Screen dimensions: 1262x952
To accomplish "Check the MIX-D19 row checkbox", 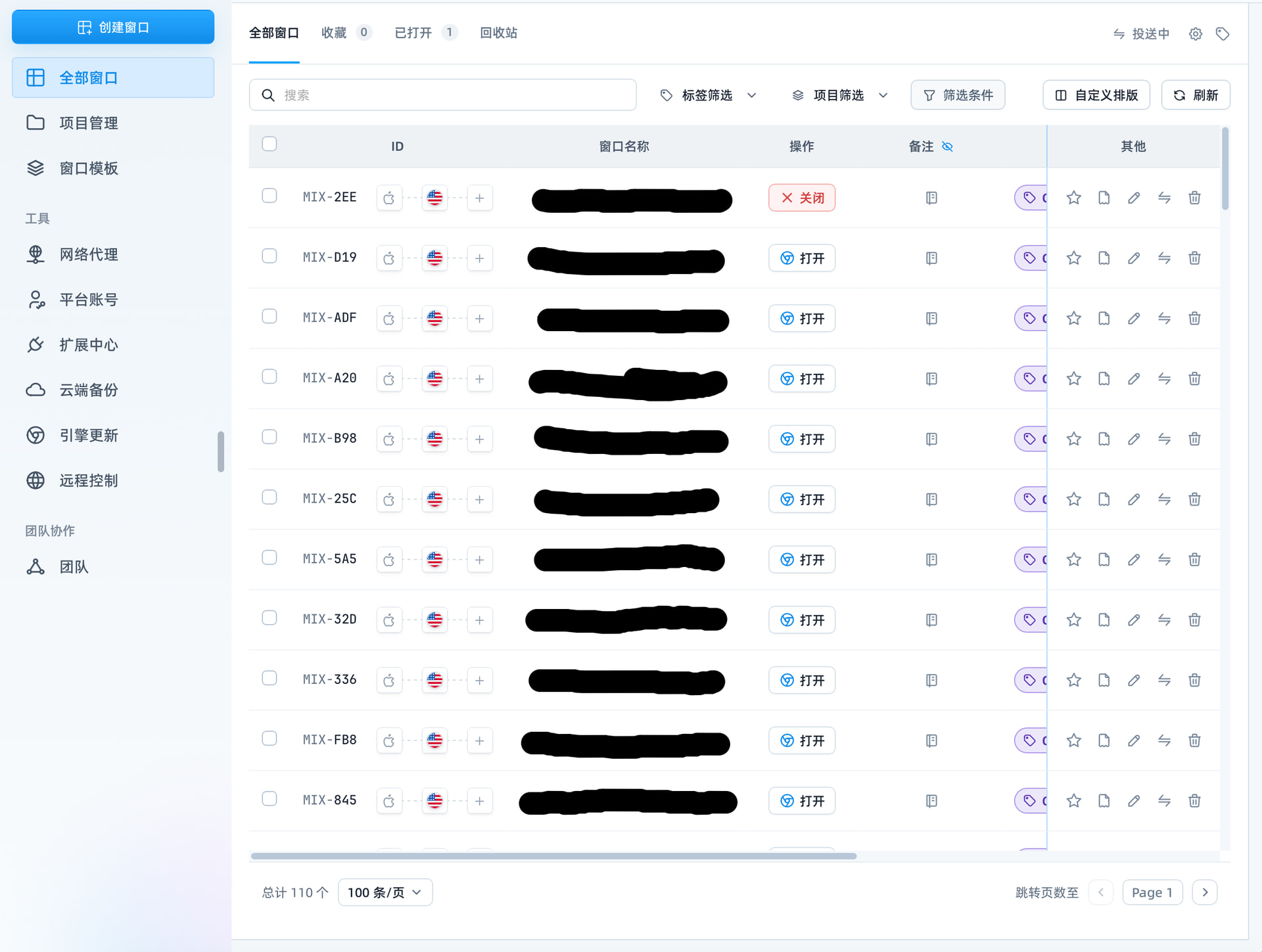I will point(269,256).
